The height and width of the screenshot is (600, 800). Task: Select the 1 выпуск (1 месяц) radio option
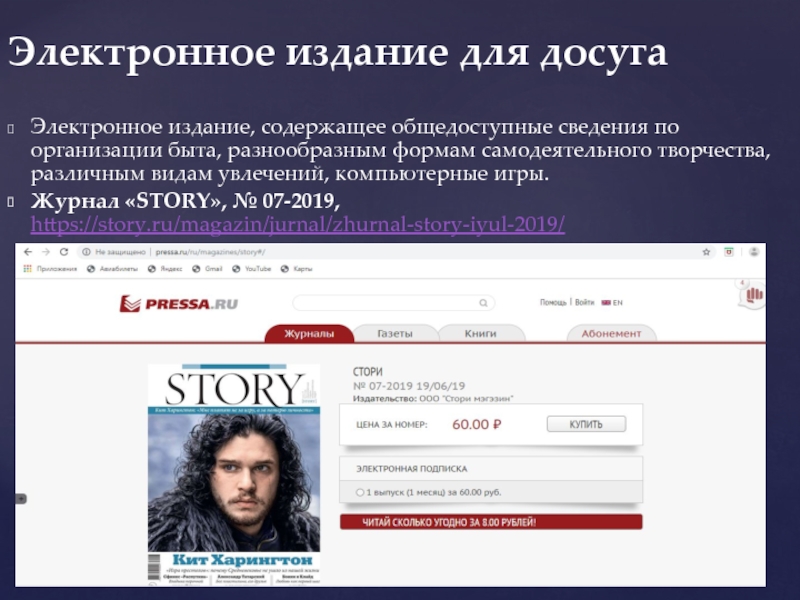point(360,492)
